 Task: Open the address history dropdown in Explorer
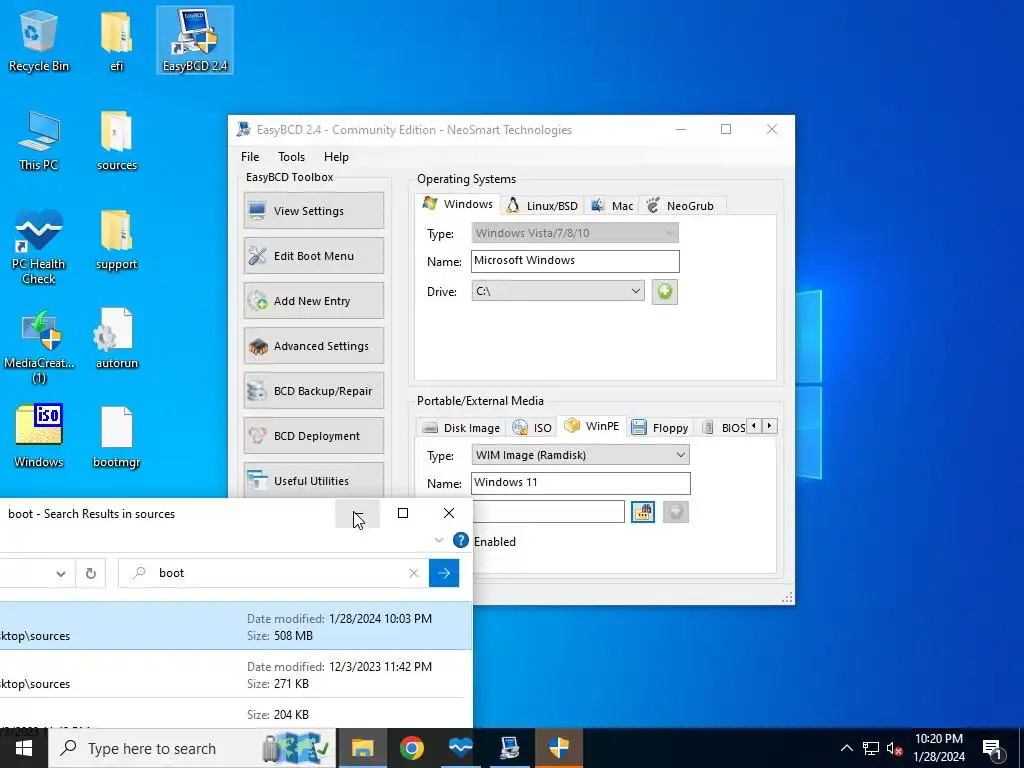pos(61,573)
